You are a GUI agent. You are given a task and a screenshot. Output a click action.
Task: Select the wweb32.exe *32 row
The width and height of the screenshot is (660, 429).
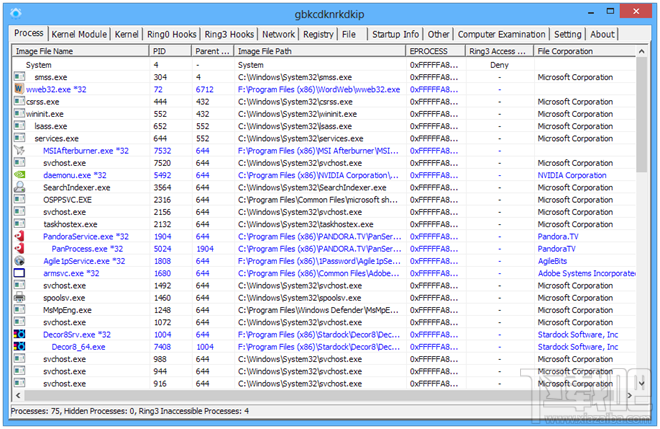pyautogui.click(x=324, y=89)
